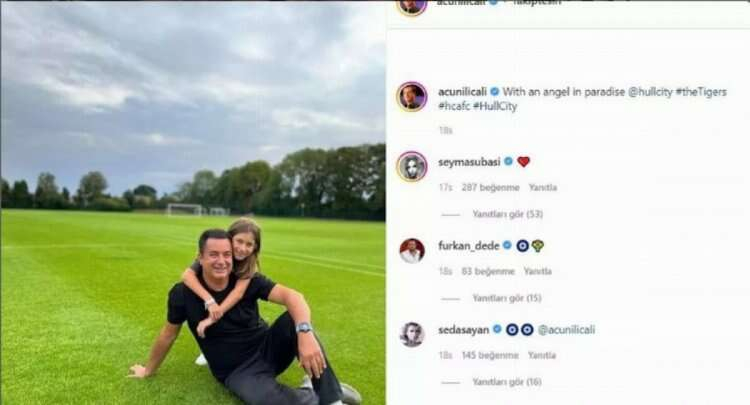Open acunilicali profile picture in caption
Screen dimensions: 750x405
pos(412,97)
